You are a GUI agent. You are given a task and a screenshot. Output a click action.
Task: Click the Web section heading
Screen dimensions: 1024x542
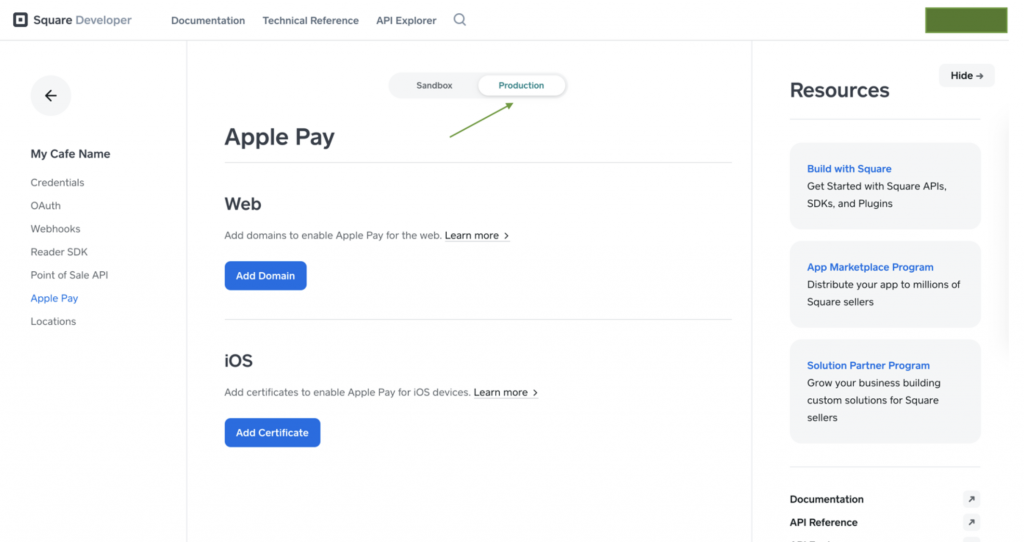(243, 204)
